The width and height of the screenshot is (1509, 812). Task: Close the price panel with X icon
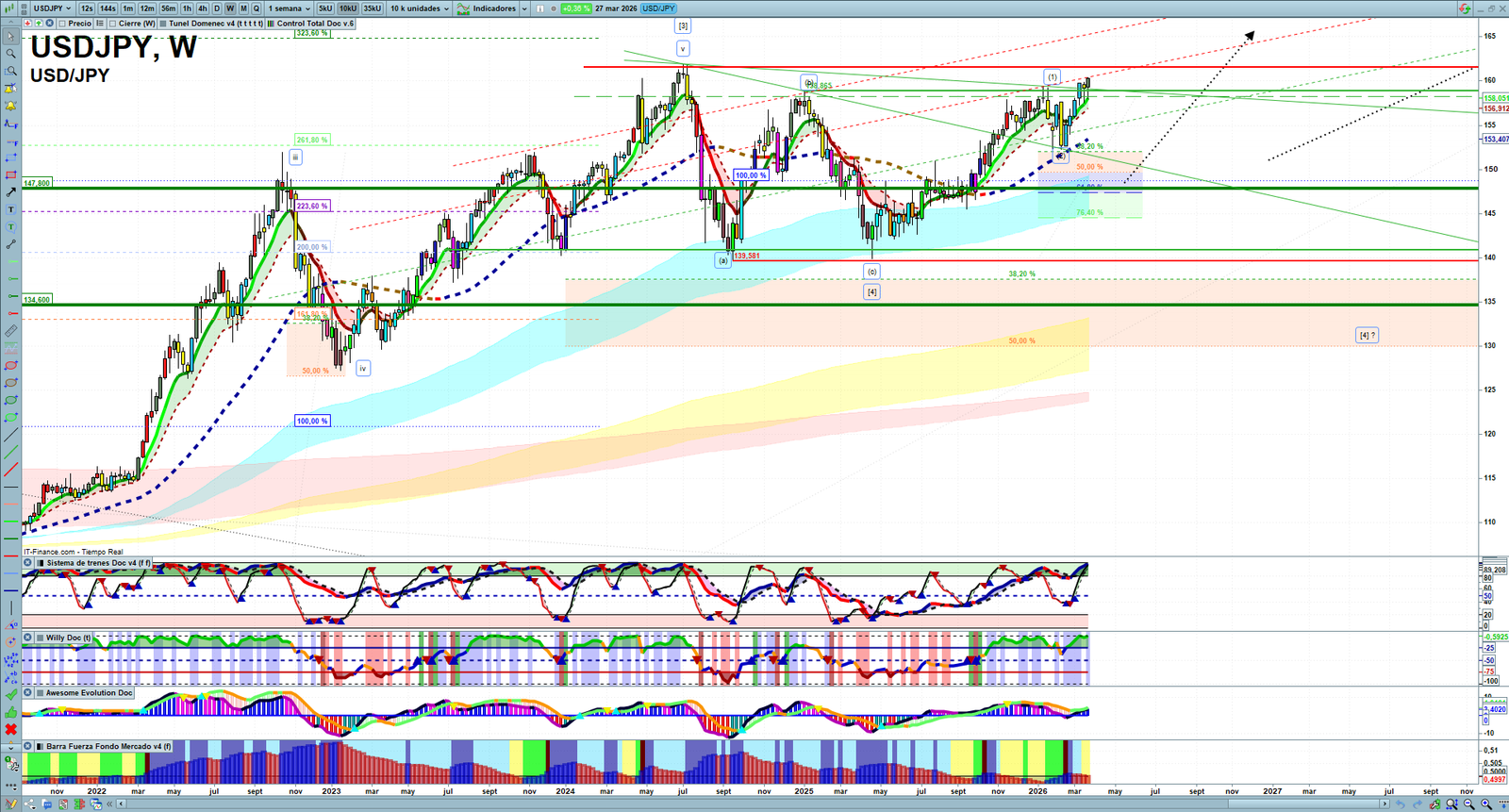pyautogui.click(x=49, y=24)
